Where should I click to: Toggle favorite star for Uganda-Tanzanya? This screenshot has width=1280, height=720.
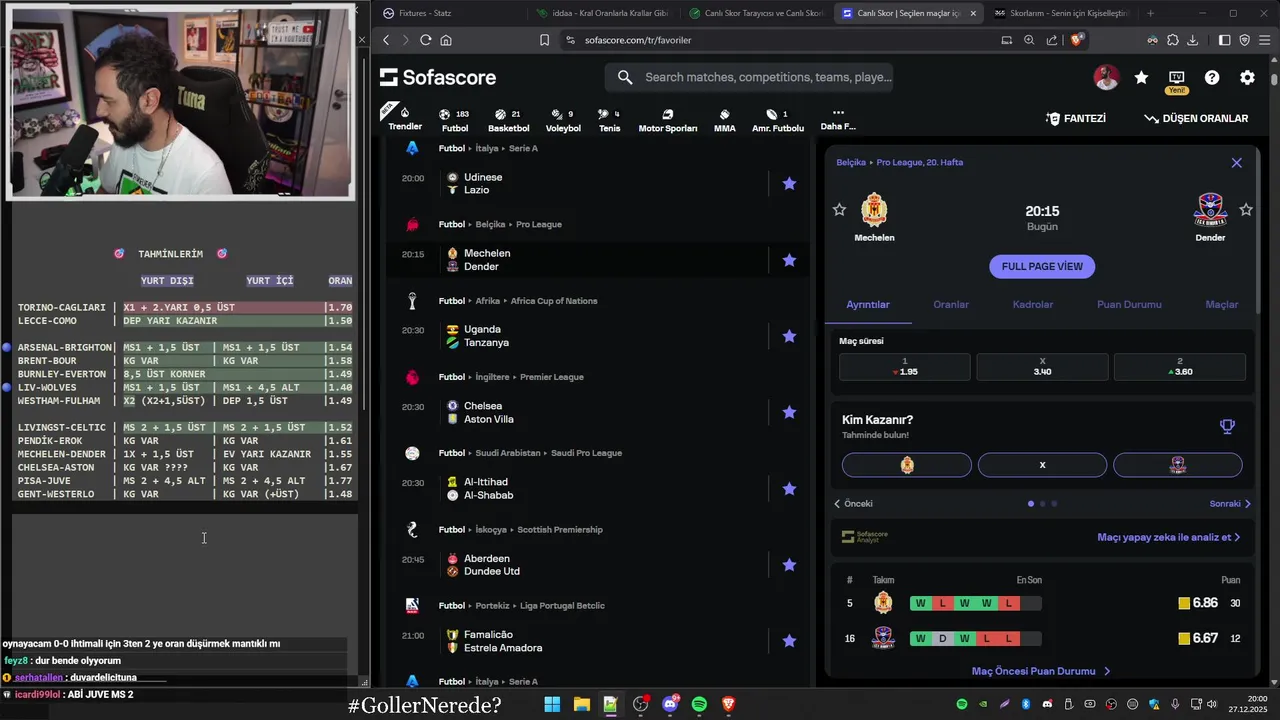point(789,336)
